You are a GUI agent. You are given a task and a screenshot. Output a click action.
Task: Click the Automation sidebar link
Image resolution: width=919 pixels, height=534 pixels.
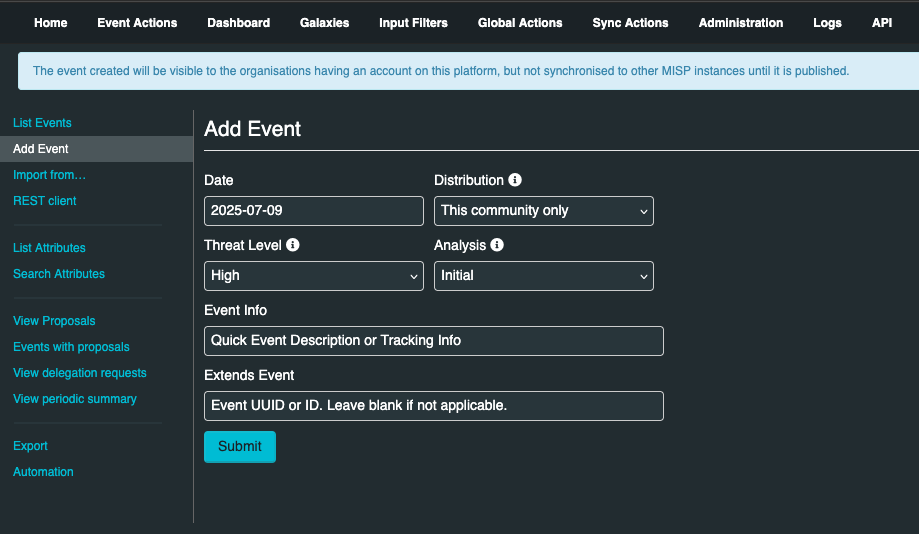pyautogui.click(x=43, y=472)
